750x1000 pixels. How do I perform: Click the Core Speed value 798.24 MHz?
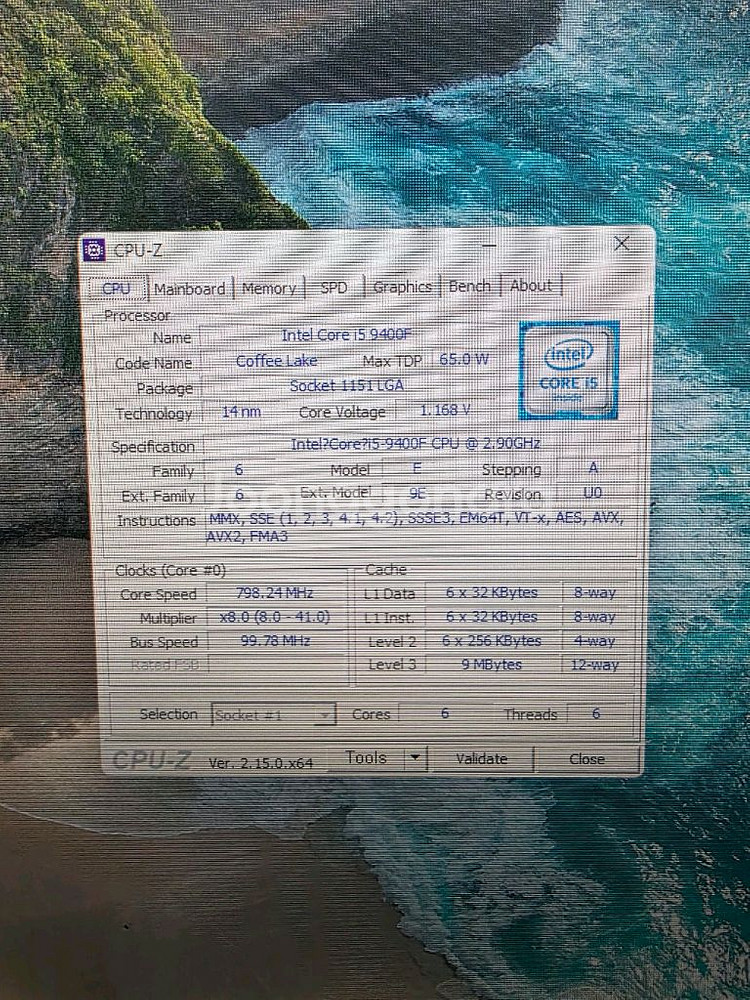point(275,592)
